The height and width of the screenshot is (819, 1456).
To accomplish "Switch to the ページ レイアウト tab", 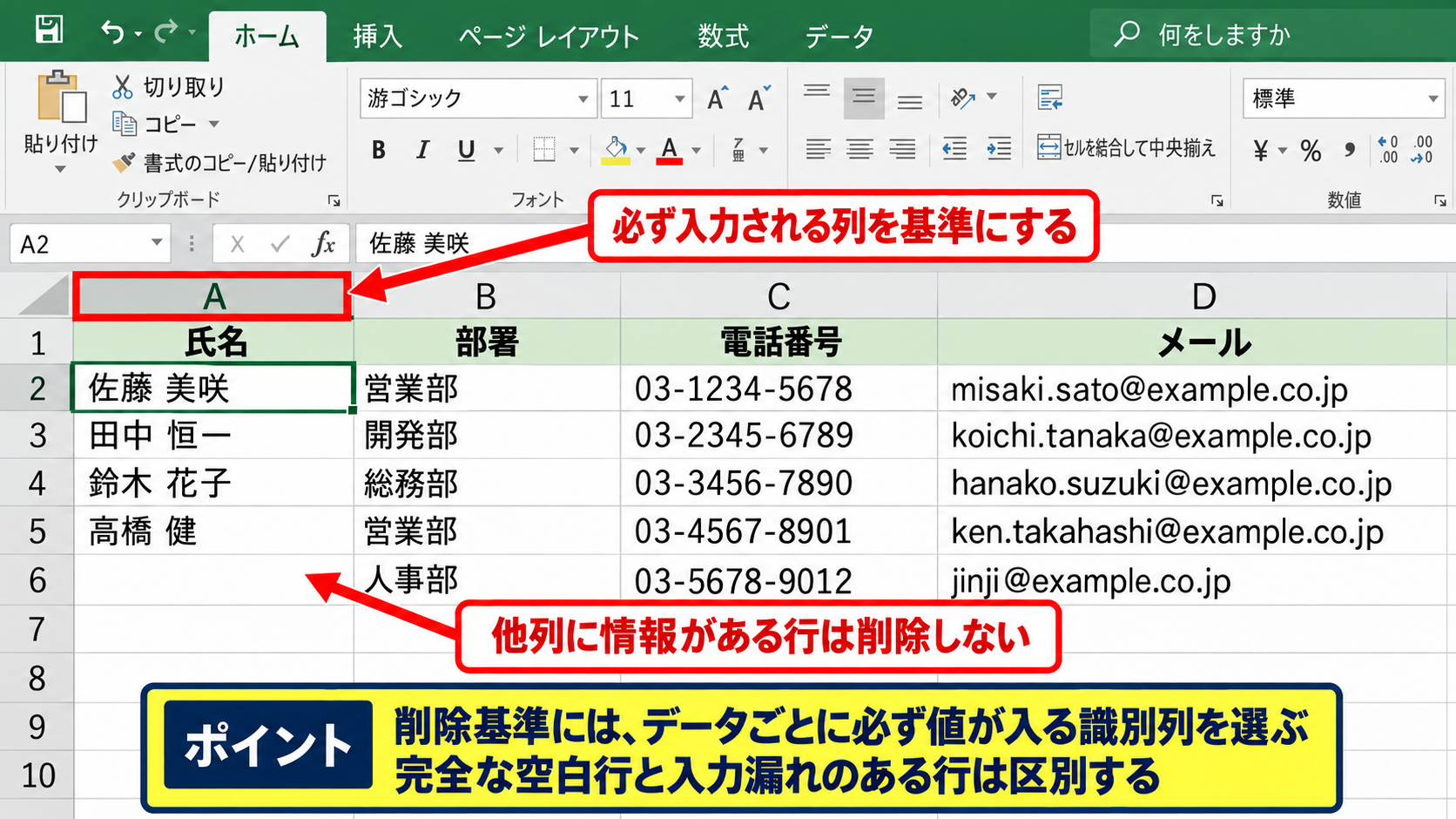I will (x=549, y=36).
